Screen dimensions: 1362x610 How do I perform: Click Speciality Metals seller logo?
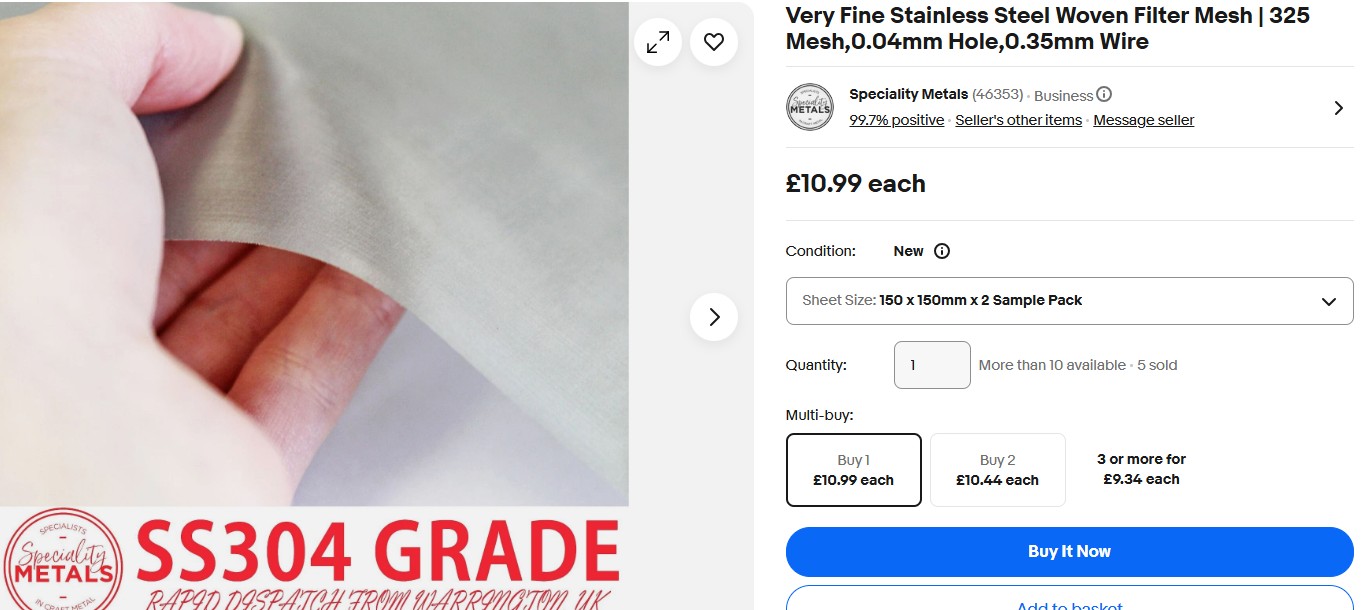[810, 107]
